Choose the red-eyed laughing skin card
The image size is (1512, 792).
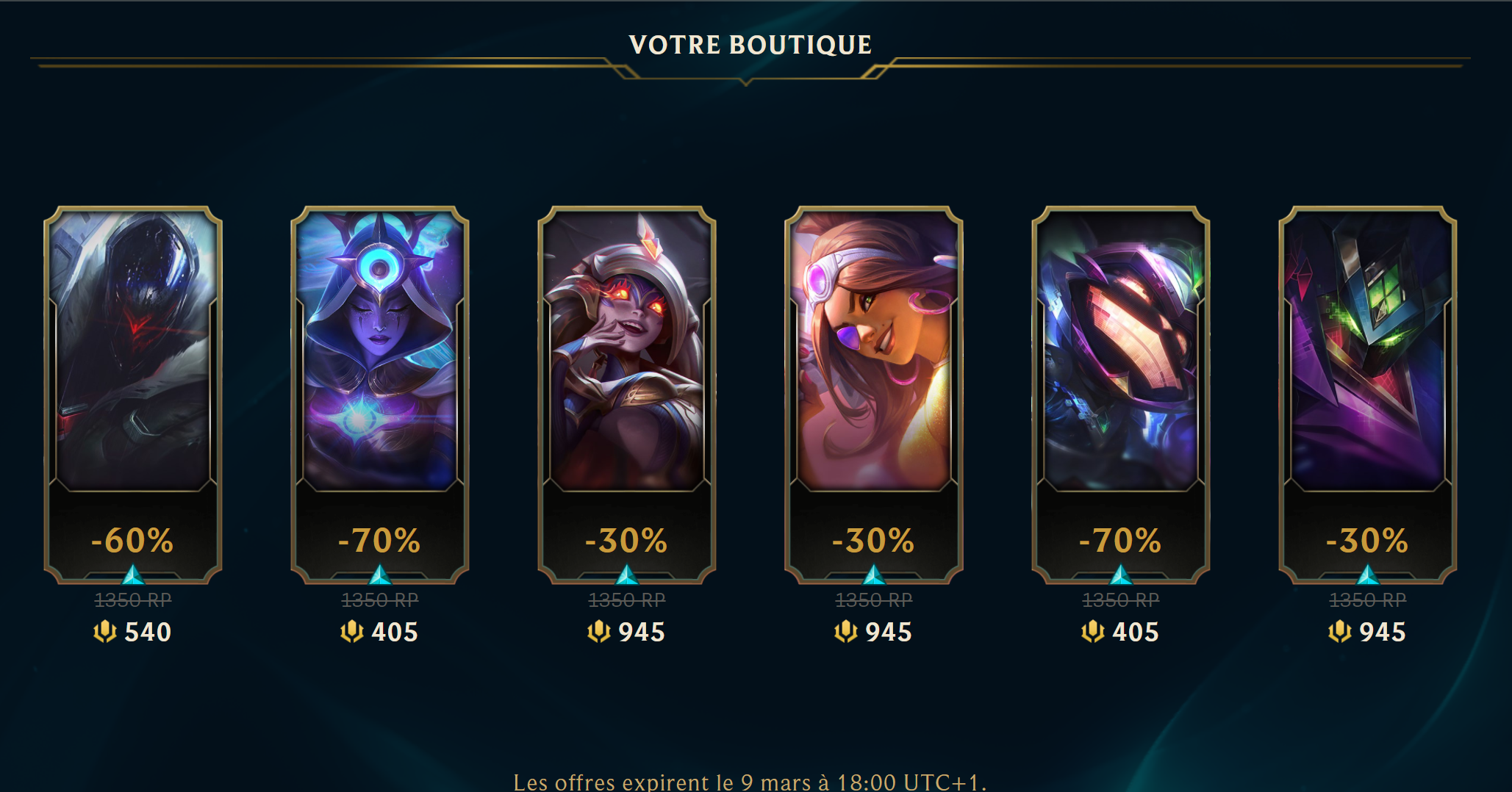(x=627, y=395)
